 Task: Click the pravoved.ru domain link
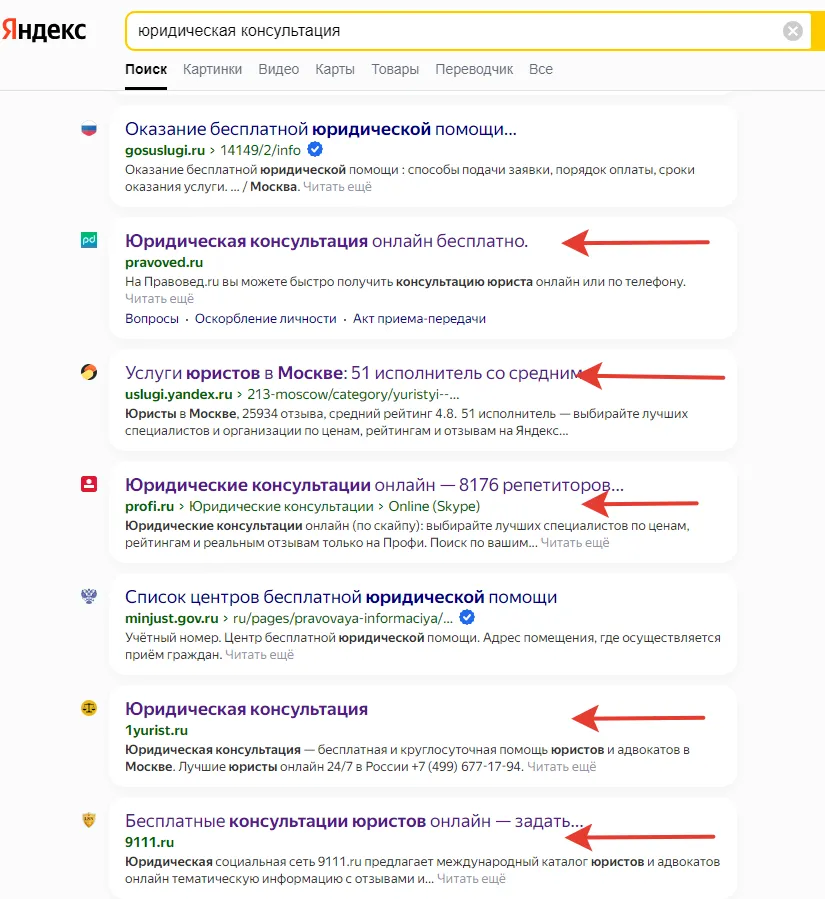coord(164,263)
